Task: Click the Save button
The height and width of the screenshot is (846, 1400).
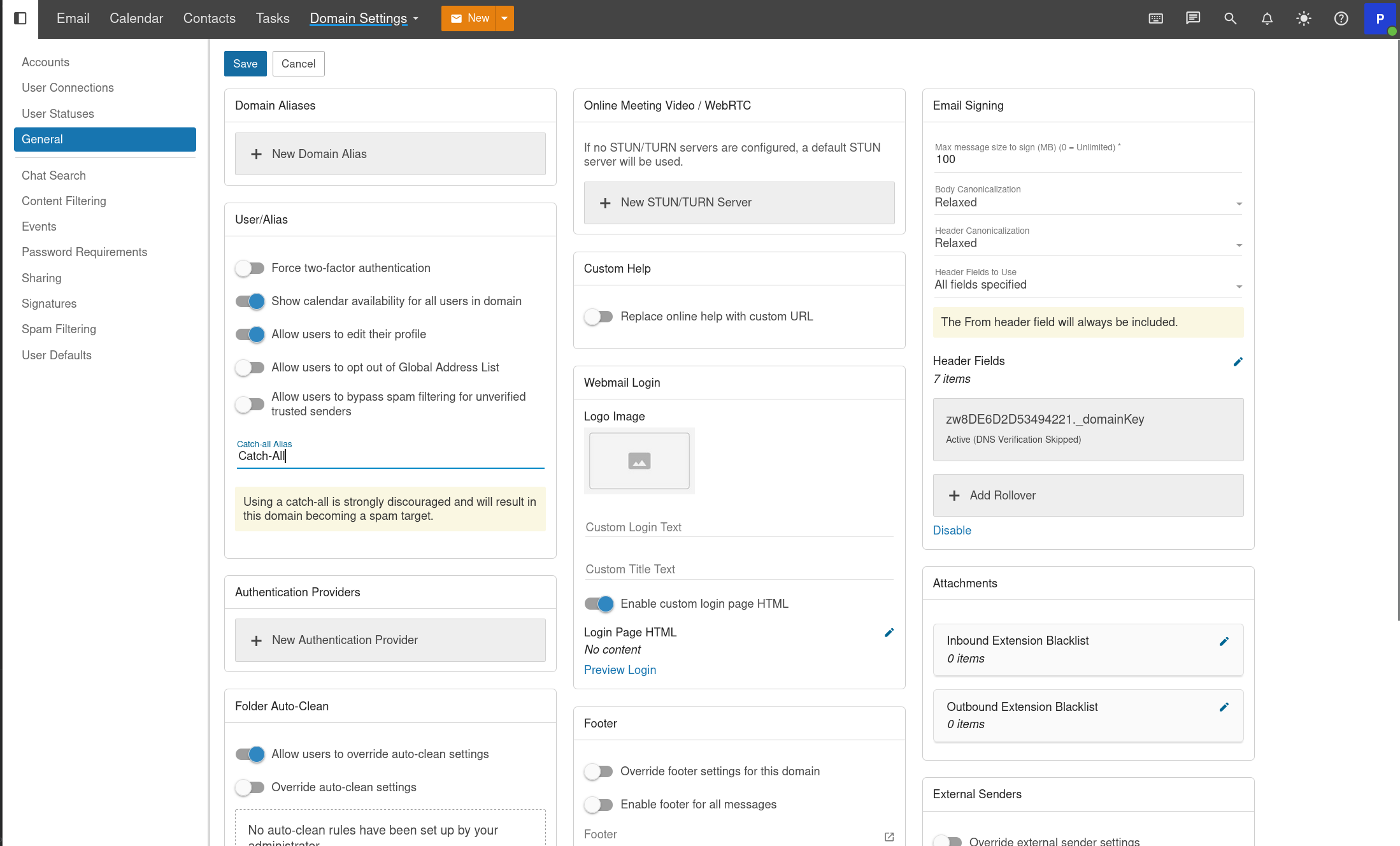Action: (245, 64)
